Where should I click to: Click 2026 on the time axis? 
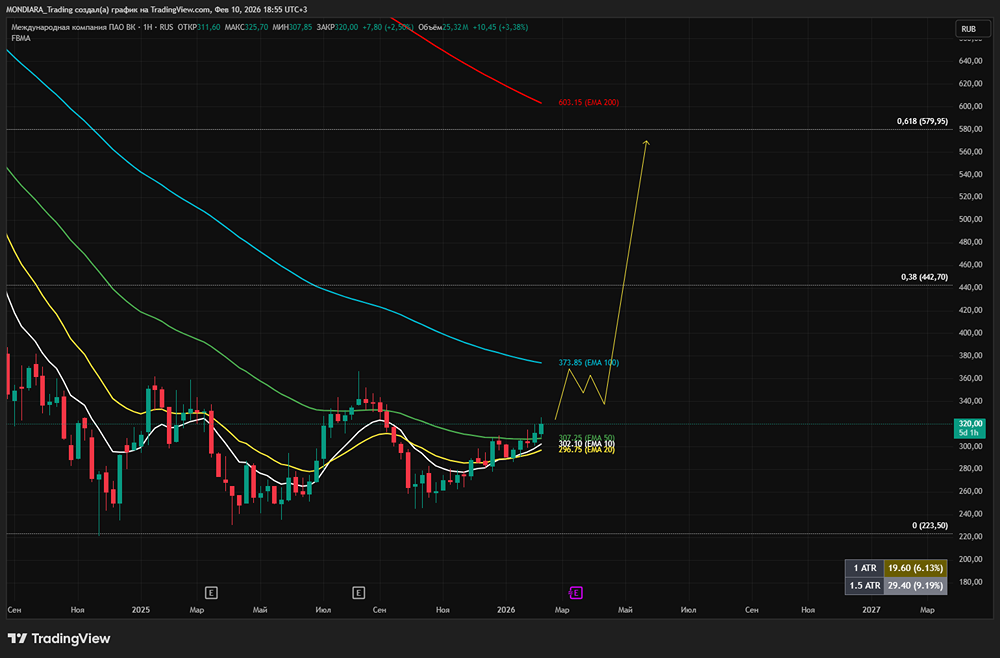[x=506, y=610]
